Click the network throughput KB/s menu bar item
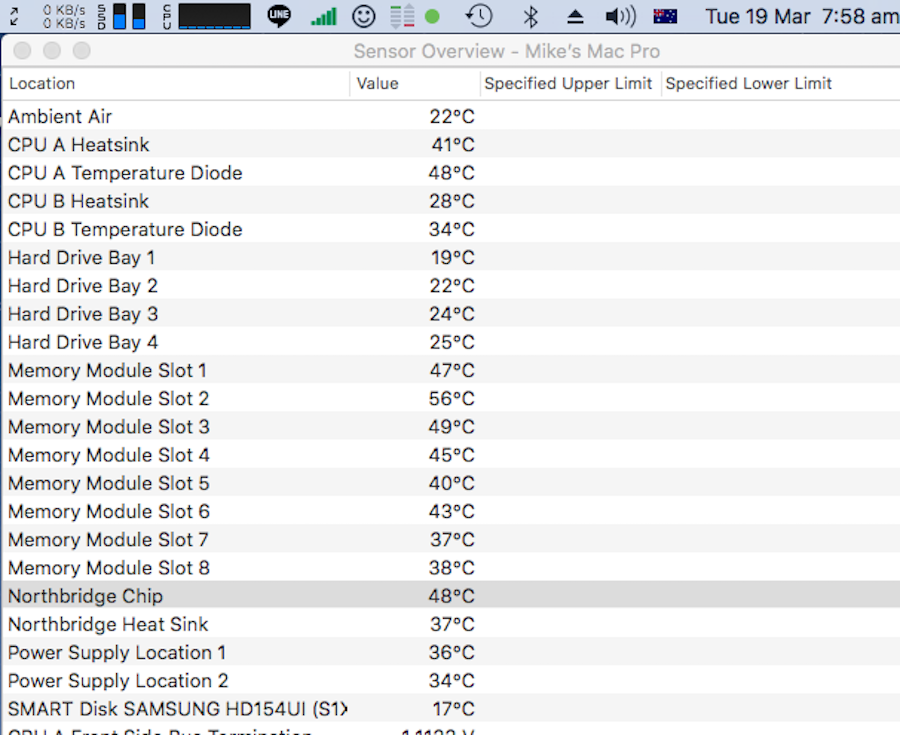The width and height of the screenshot is (900, 735). coord(64,17)
